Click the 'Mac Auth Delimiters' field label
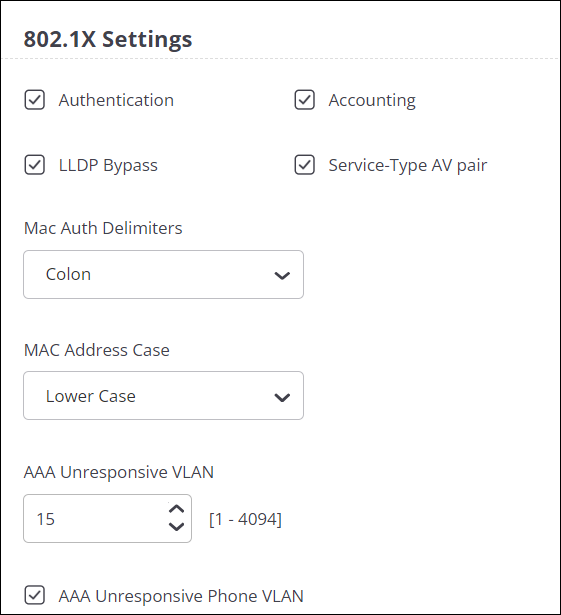 tap(103, 228)
